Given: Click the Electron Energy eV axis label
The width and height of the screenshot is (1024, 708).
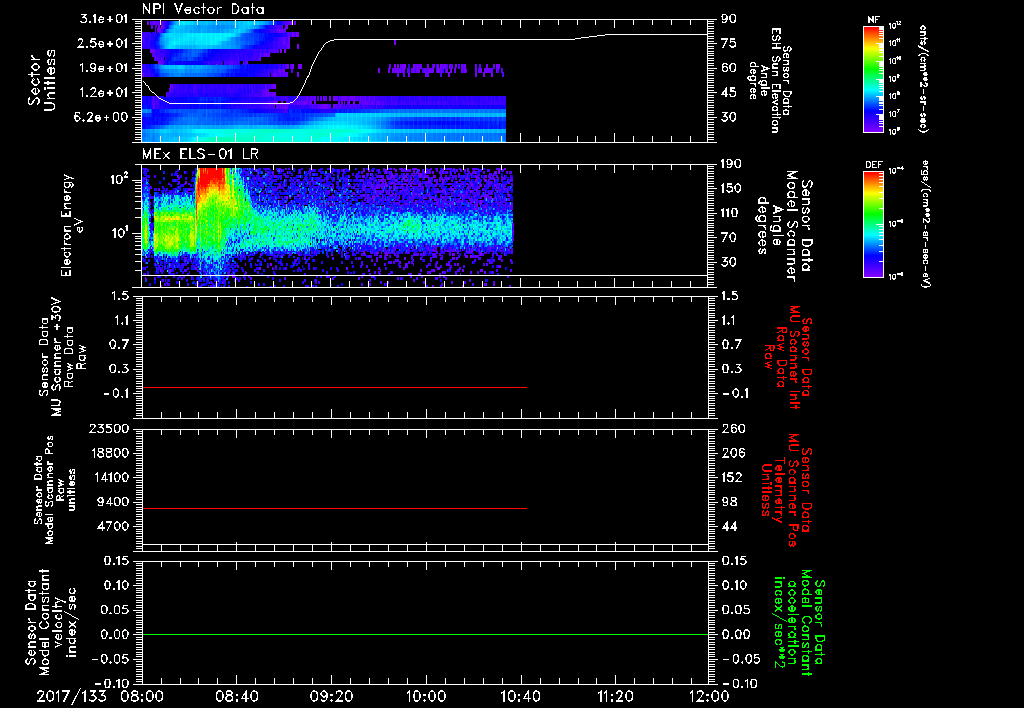Looking at the screenshot, I should pos(71,225).
